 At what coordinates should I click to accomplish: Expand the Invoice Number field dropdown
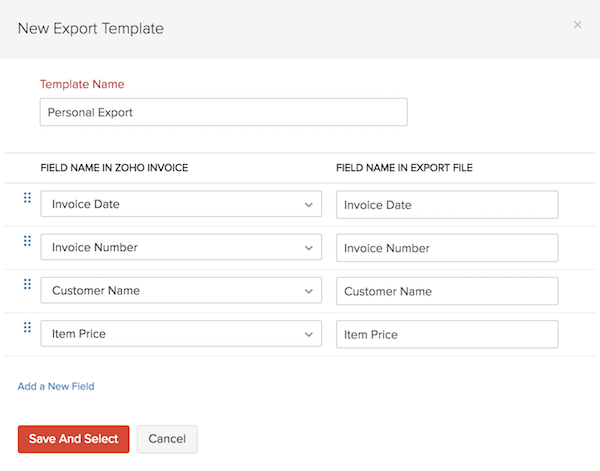pyautogui.click(x=181, y=248)
